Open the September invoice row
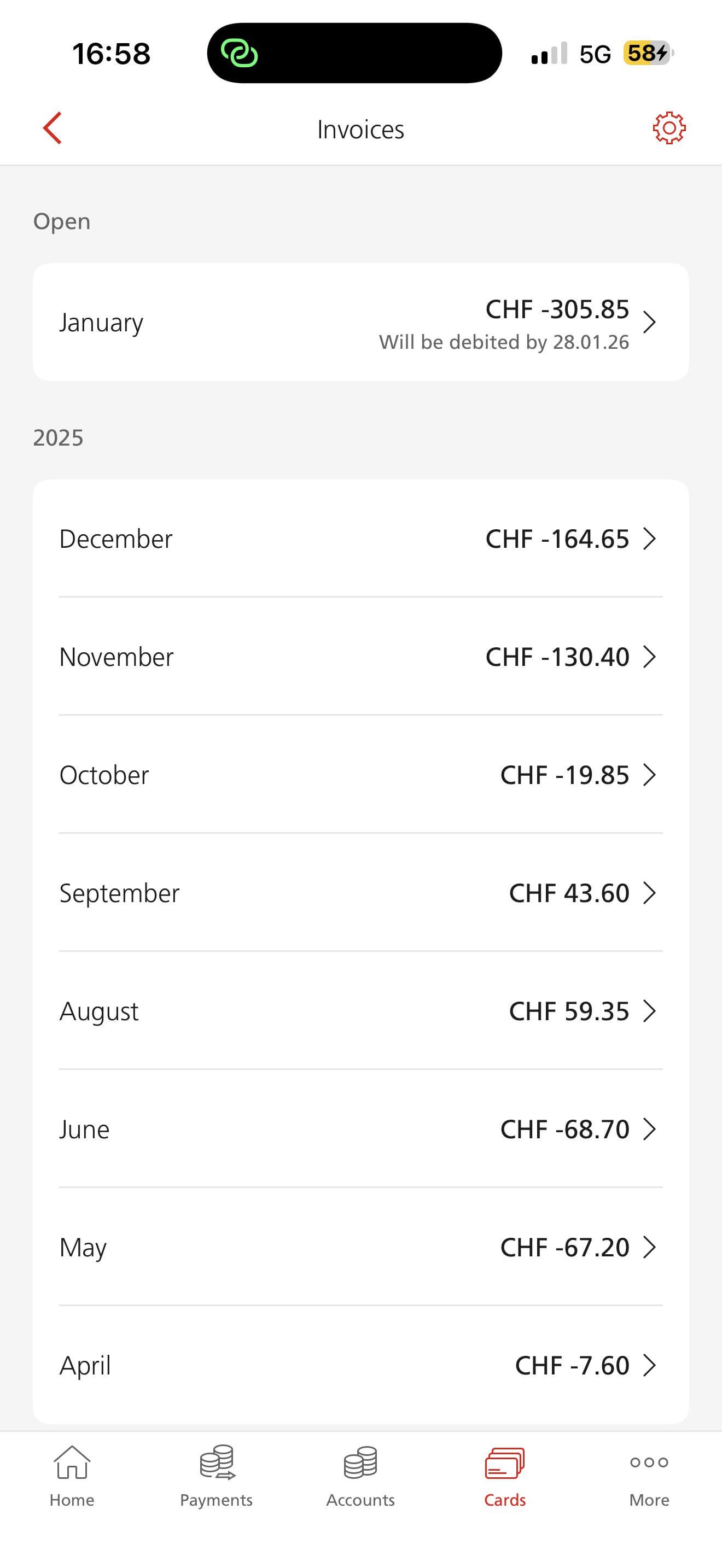Image resolution: width=722 pixels, height=1568 pixels. point(360,893)
